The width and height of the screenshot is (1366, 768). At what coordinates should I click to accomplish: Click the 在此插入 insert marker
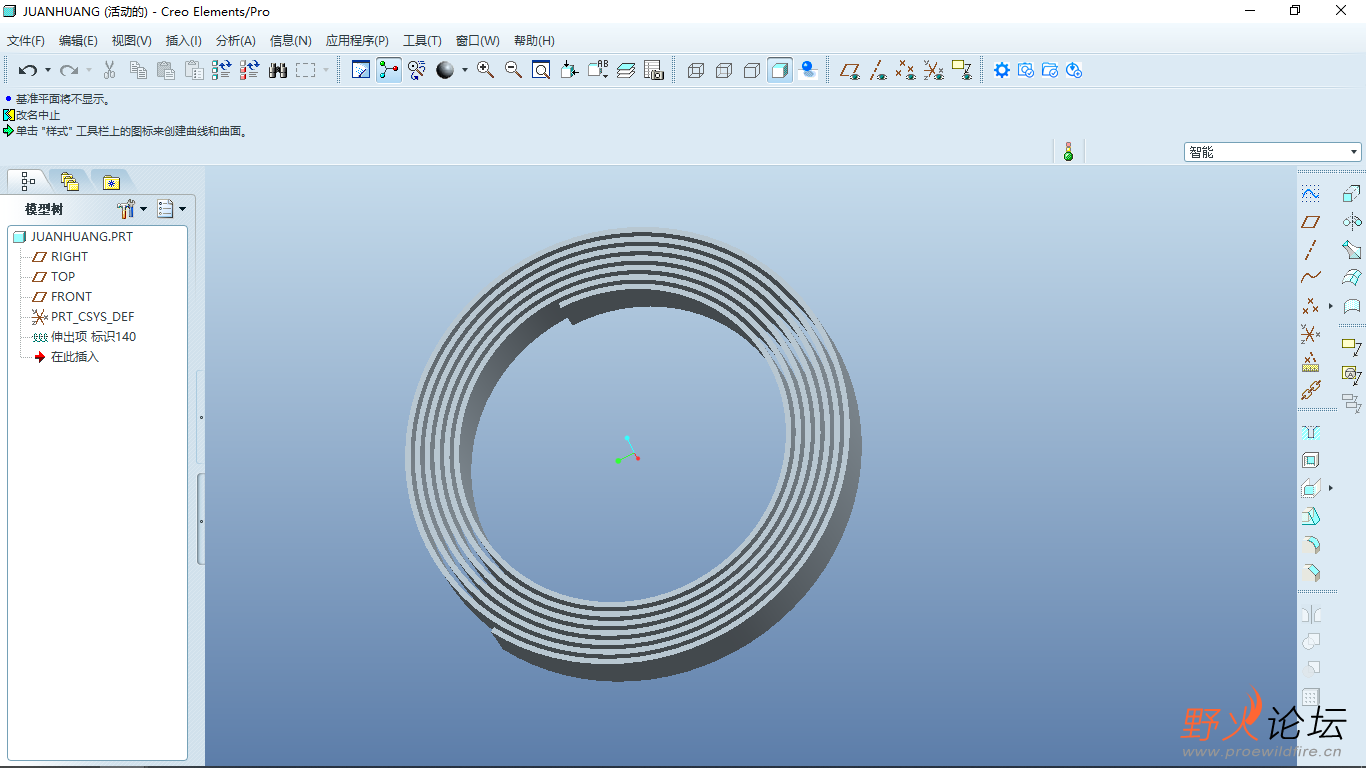(66, 357)
